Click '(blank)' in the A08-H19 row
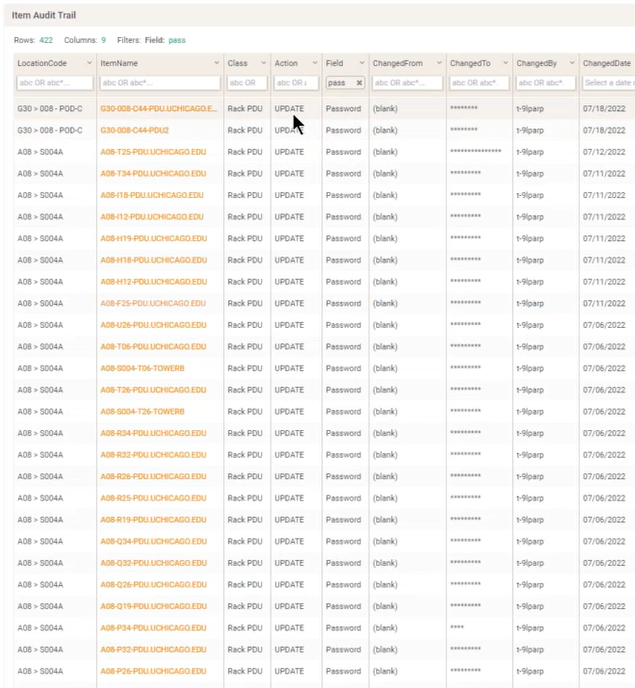Viewport: 635px width, 688px height. (385, 238)
